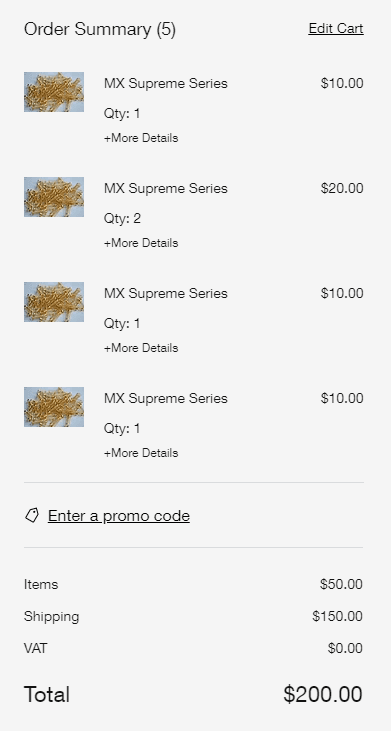Expand More Details for the last item
Screen dimensions: 391x731
[x=141, y=453]
